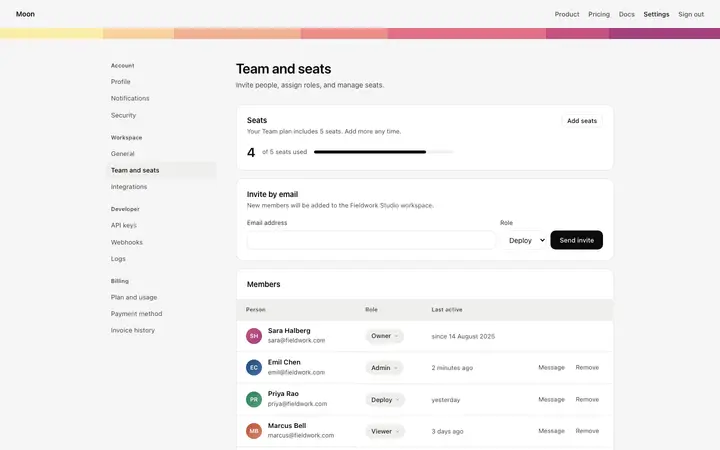Image resolution: width=720 pixels, height=450 pixels.
Task: Open Logs under Developer
Action: tap(118, 259)
